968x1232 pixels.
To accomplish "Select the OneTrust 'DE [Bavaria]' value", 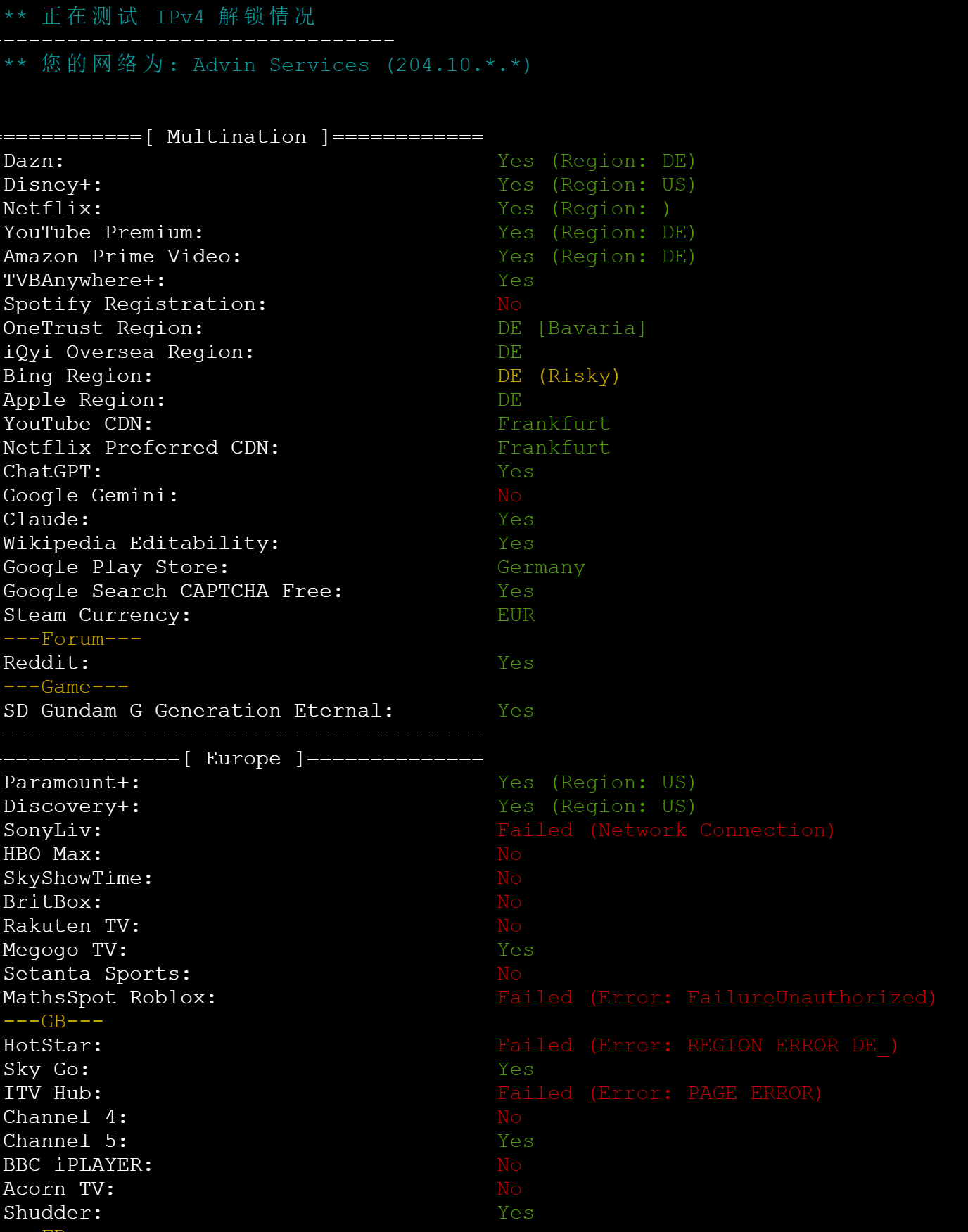I will coord(571,328).
